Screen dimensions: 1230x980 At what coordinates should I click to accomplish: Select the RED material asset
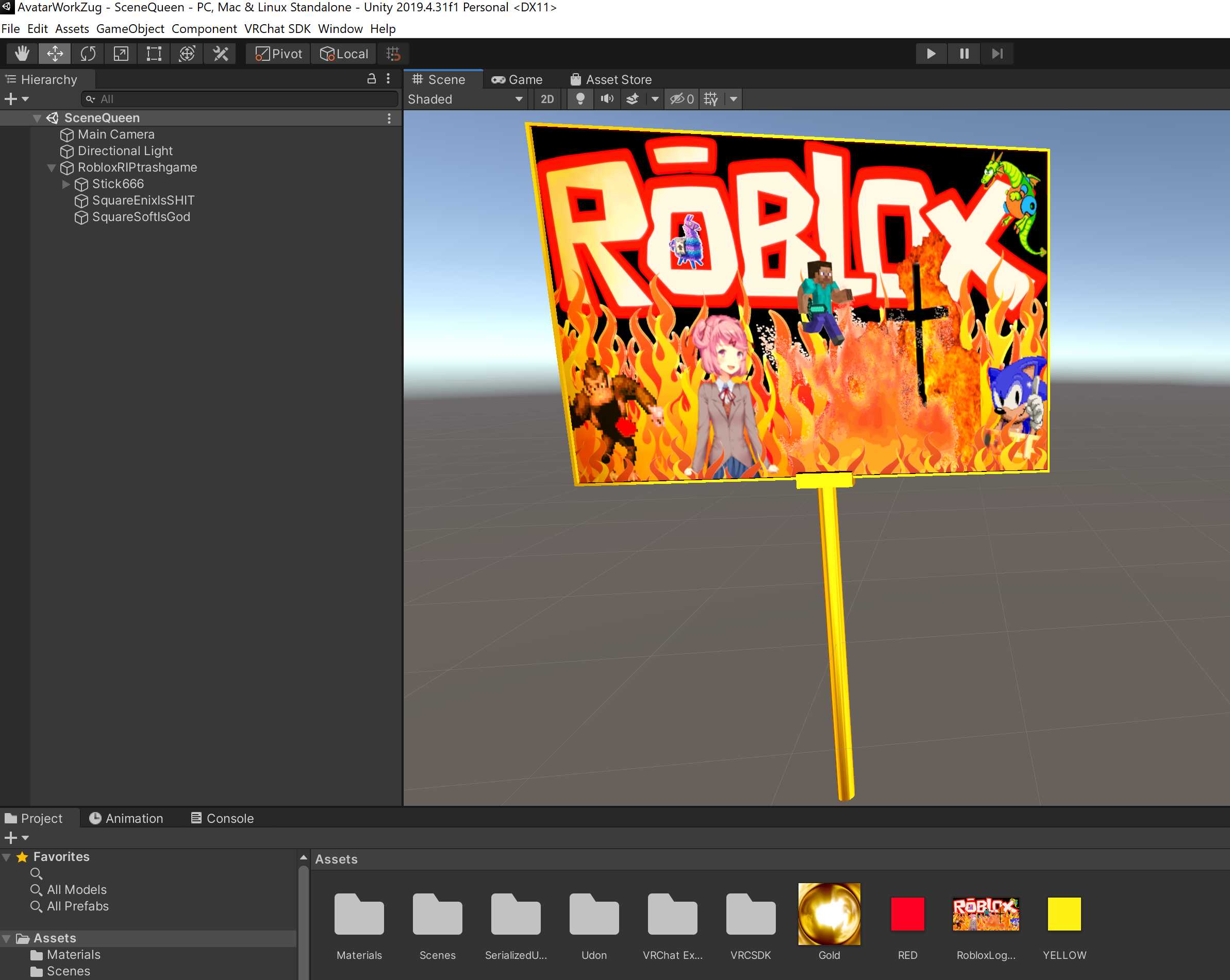[907, 914]
